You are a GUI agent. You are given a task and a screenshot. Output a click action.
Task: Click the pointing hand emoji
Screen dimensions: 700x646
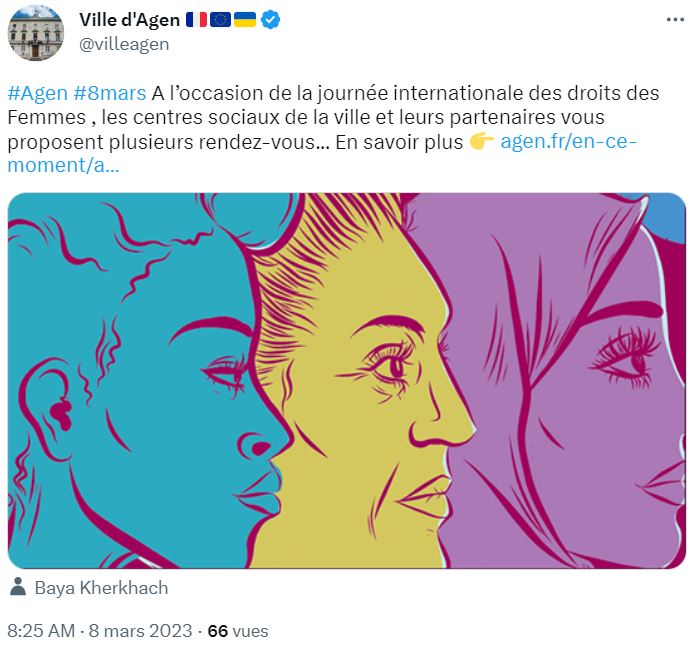point(481,142)
